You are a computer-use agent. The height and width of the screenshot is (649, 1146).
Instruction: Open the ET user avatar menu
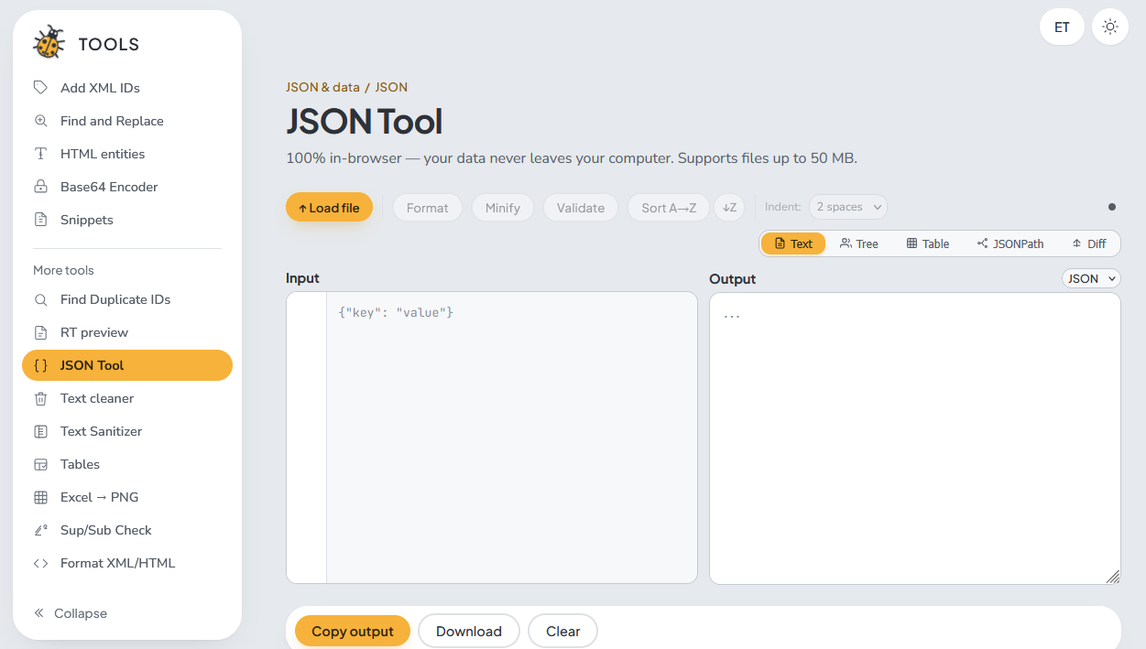coord(1062,27)
